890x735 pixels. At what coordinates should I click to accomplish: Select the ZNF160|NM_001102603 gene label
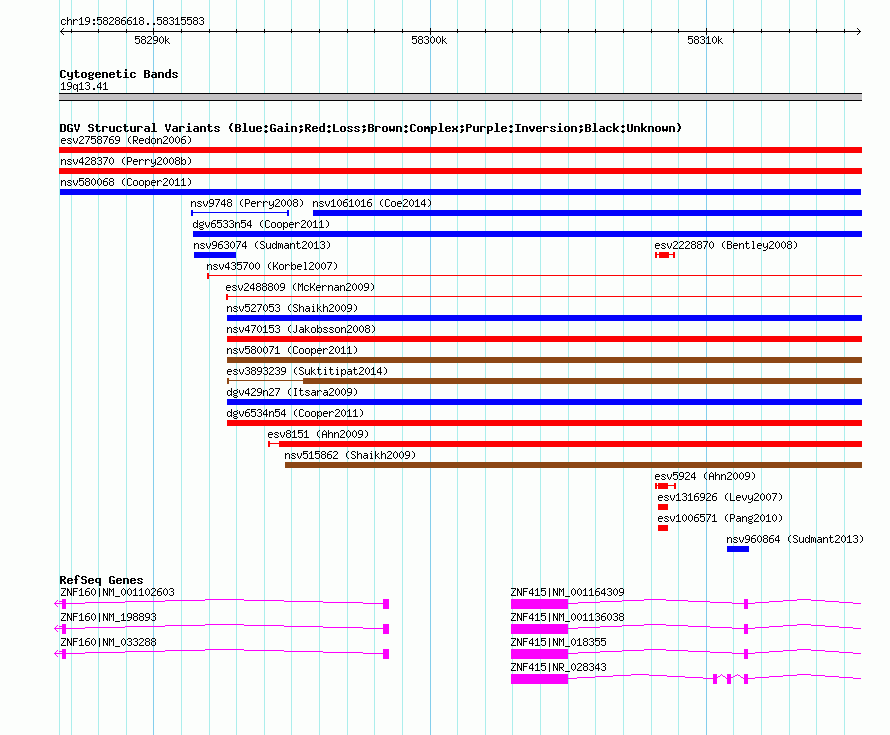pyautogui.click(x=117, y=592)
